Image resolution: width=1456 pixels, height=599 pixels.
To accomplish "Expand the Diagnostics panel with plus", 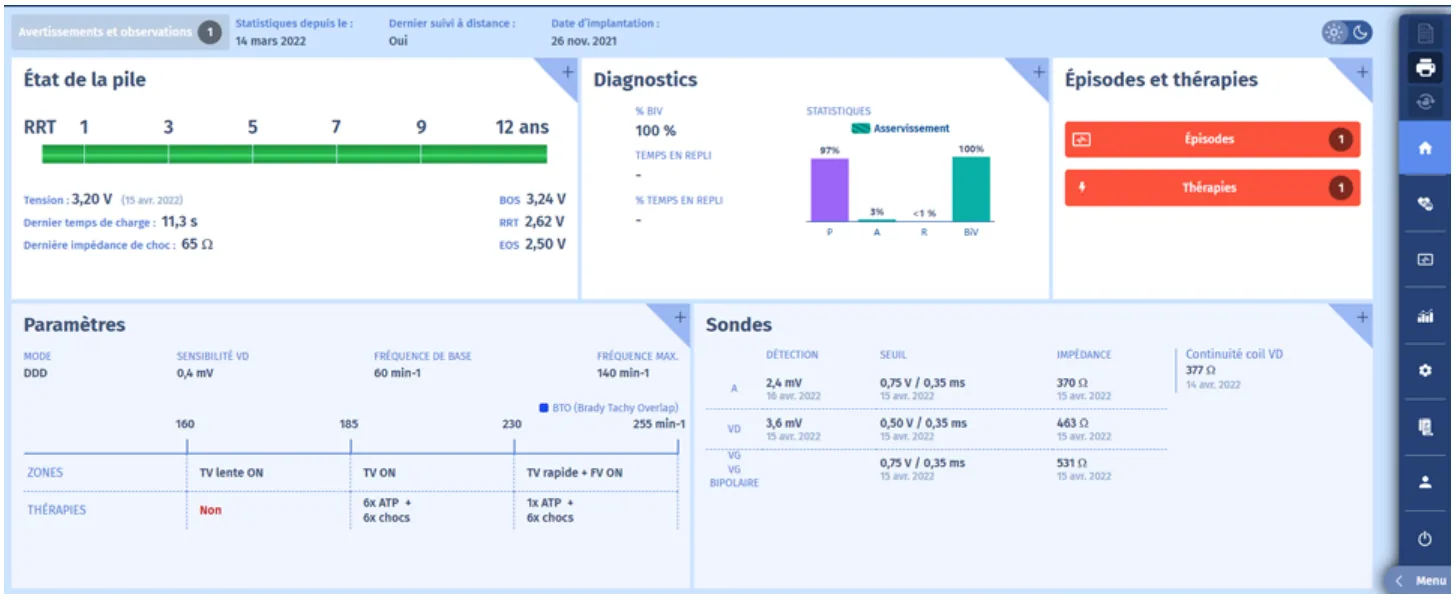I will point(1038,72).
